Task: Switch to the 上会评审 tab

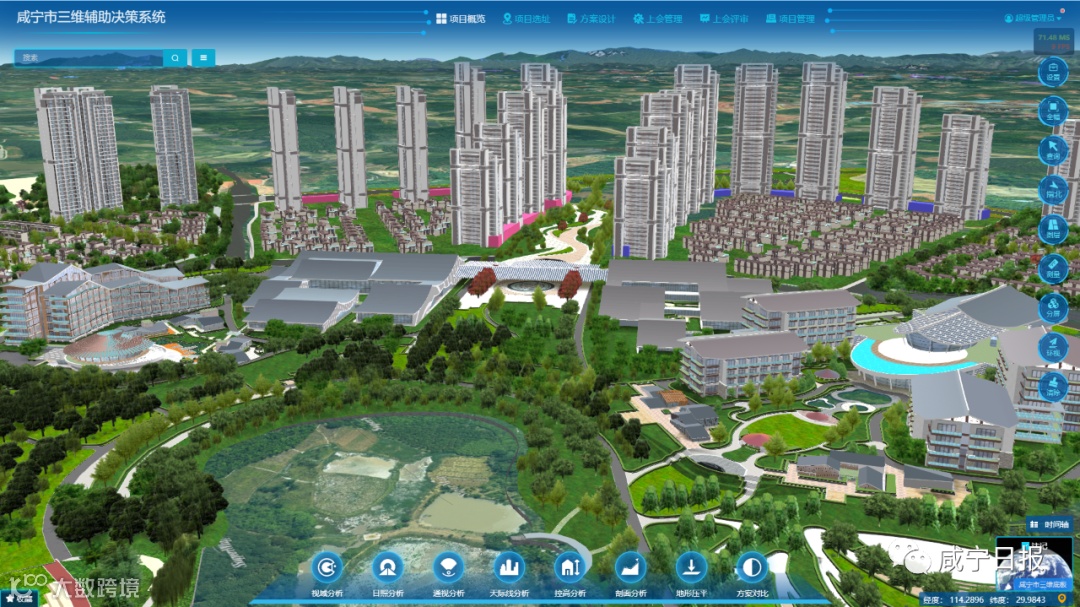Action: click(723, 19)
